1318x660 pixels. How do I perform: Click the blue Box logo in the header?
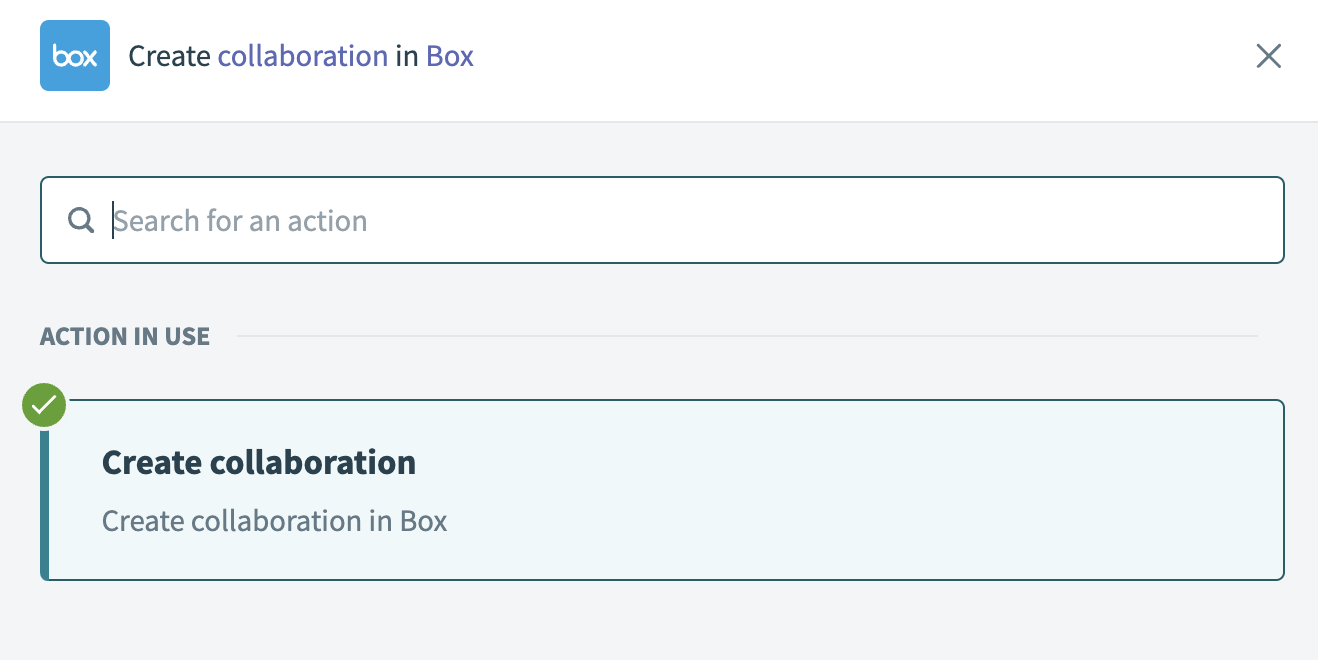point(75,55)
